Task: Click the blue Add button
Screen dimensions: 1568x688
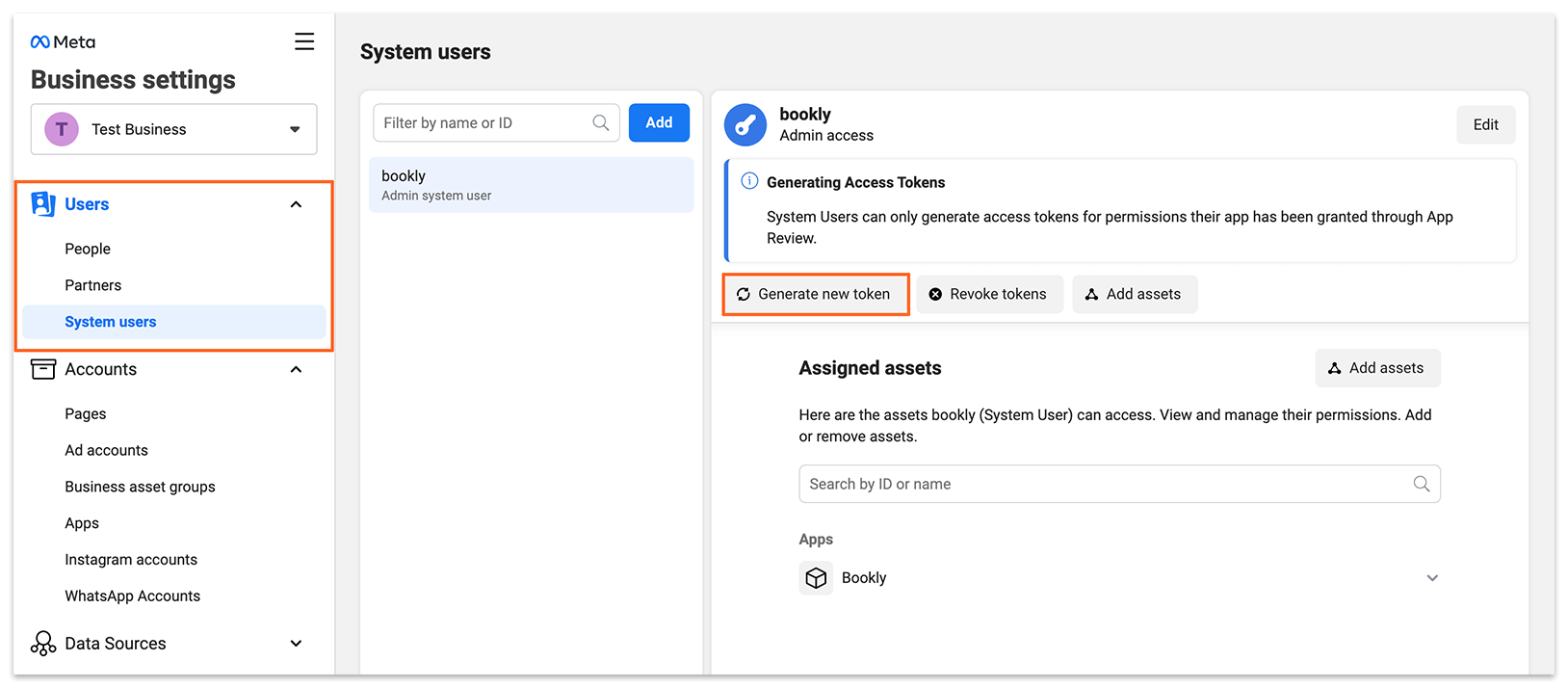Action: (x=659, y=122)
